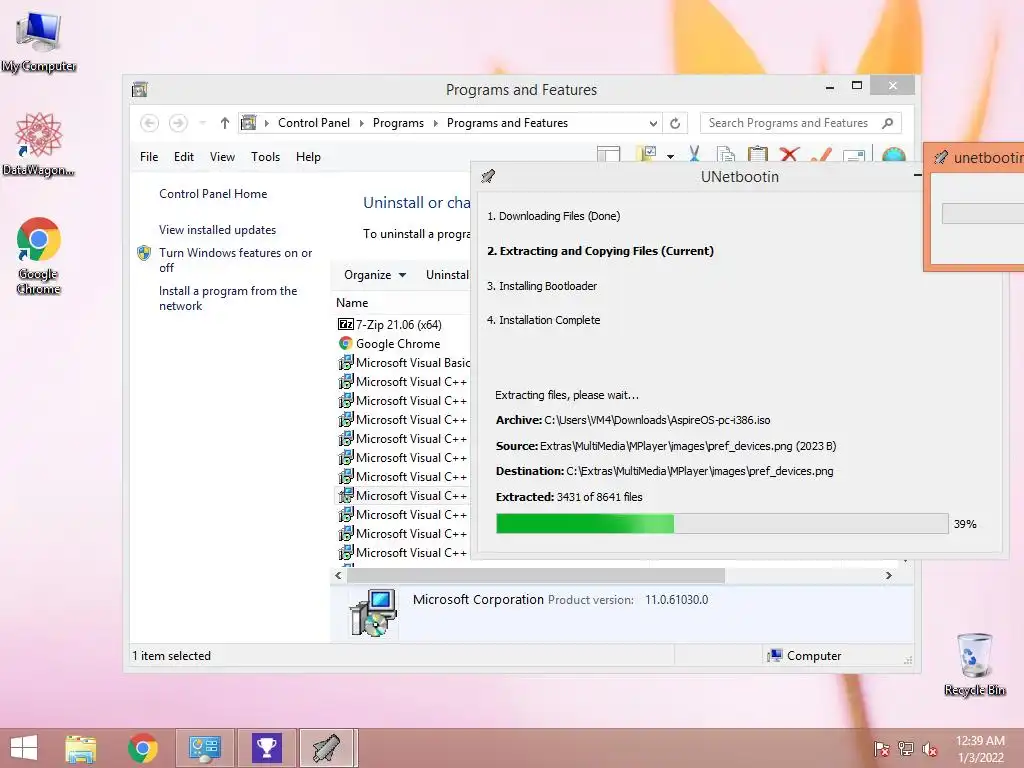
Task: Click the orange checkmark toolbar icon
Action: click(x=822, y=154)
